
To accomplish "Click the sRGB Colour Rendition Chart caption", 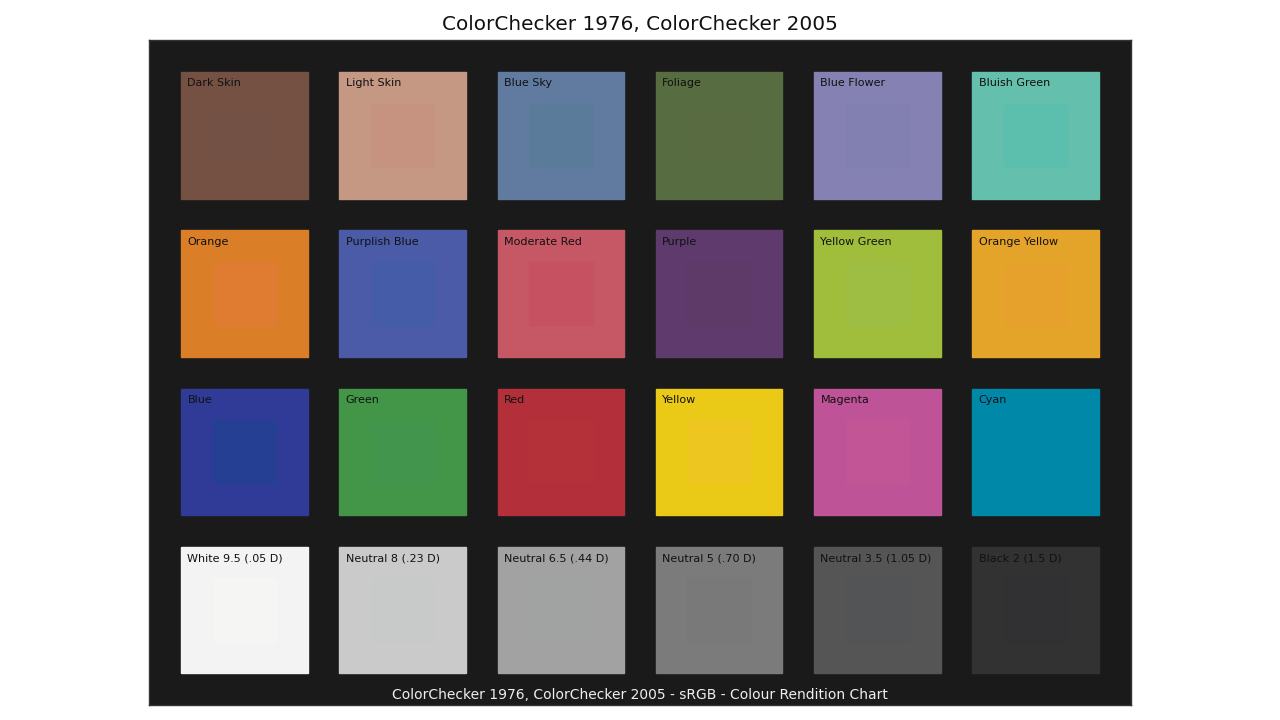I will click(640, 695).
